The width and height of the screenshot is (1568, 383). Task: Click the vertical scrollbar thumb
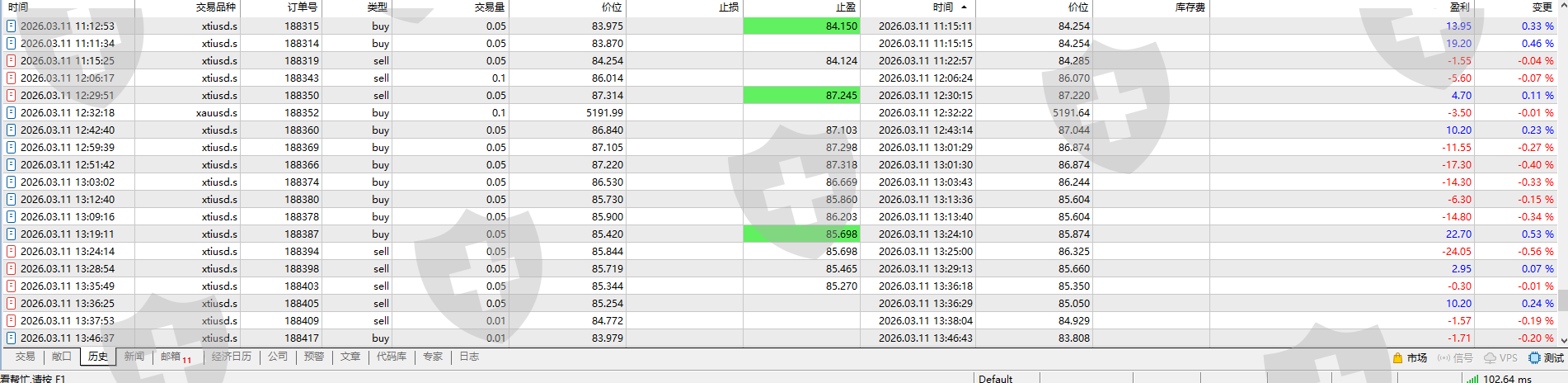pos(1562,299)
